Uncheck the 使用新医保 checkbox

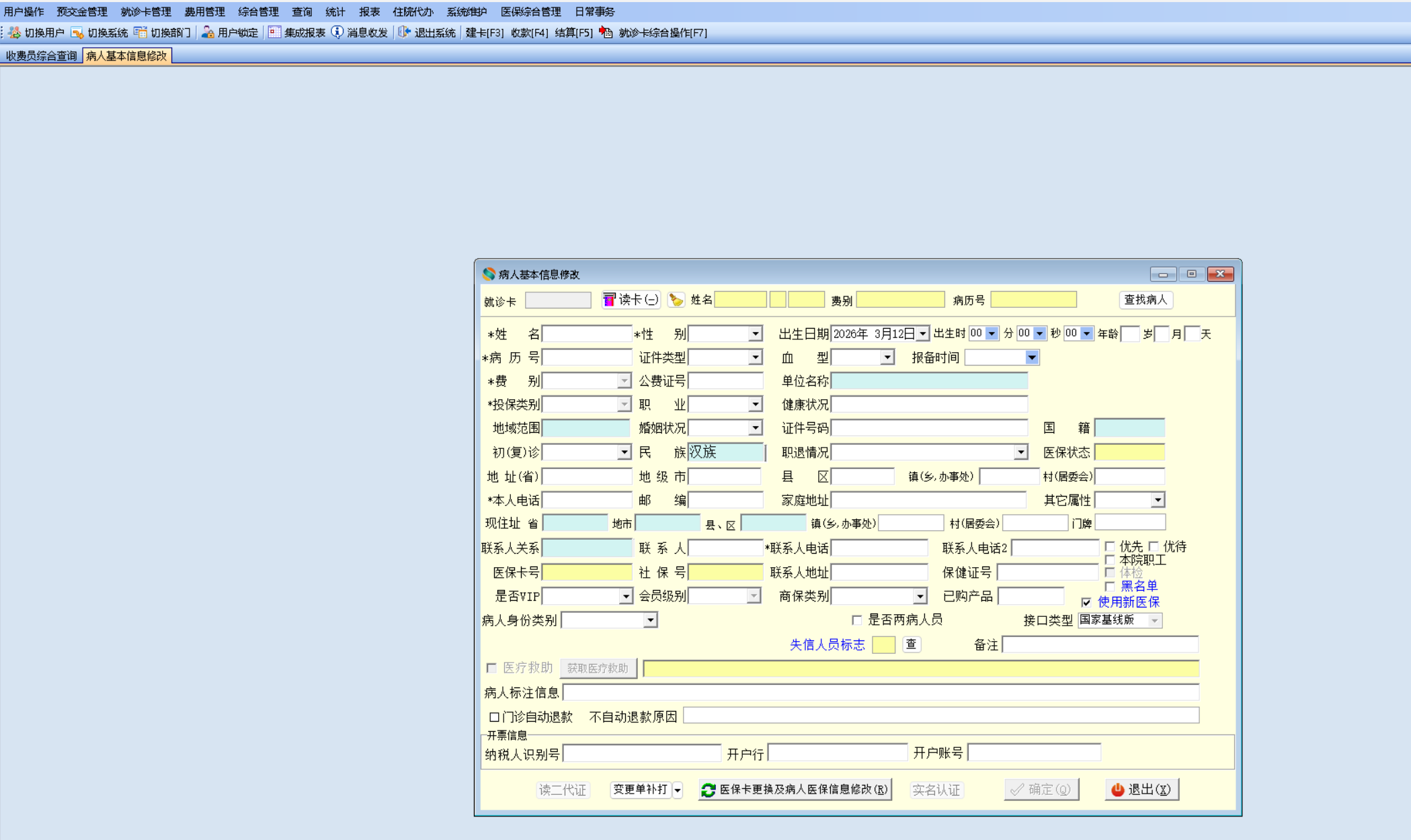click(1086, 602)
